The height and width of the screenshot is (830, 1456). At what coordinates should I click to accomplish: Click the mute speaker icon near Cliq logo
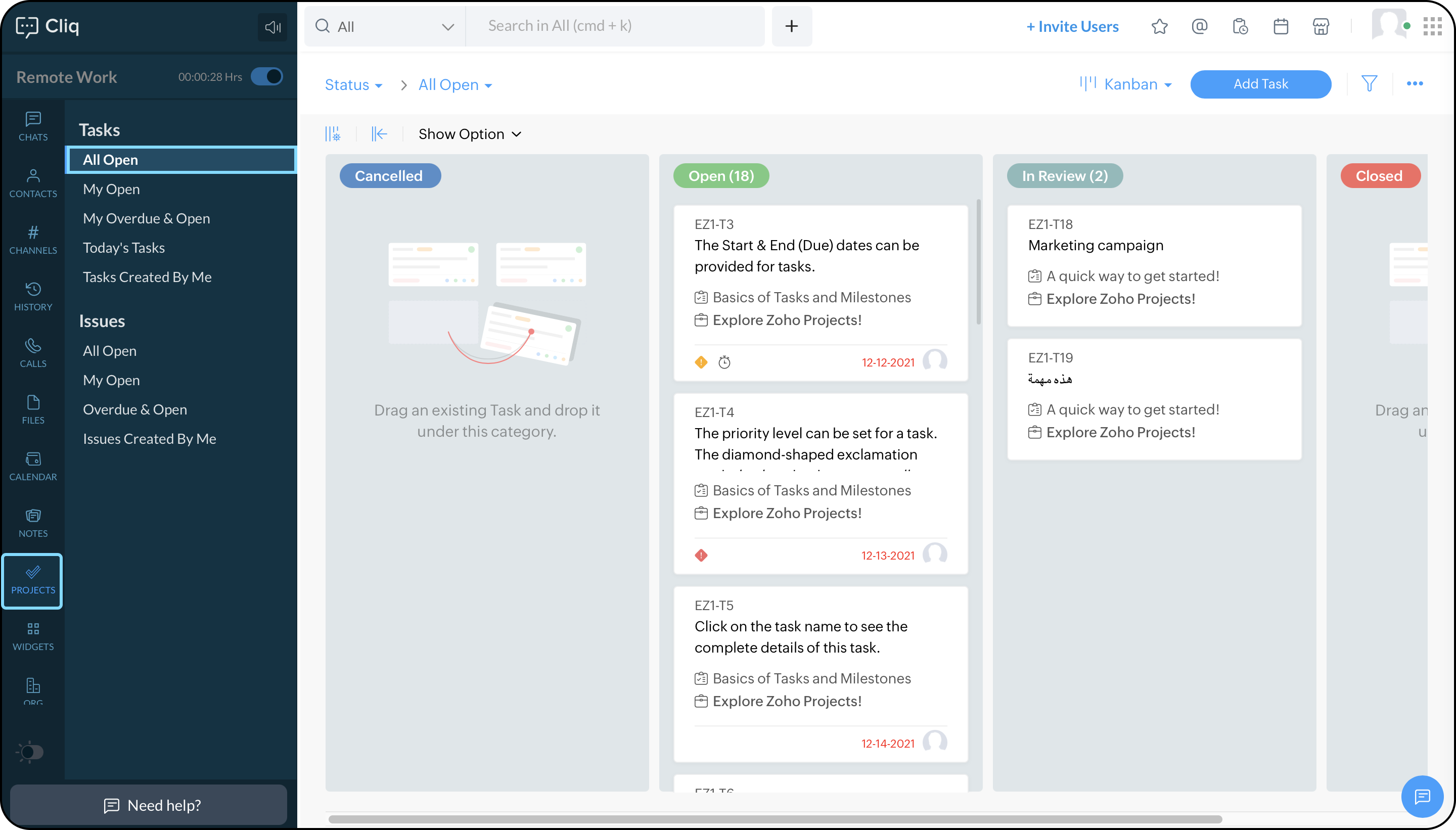272,27
